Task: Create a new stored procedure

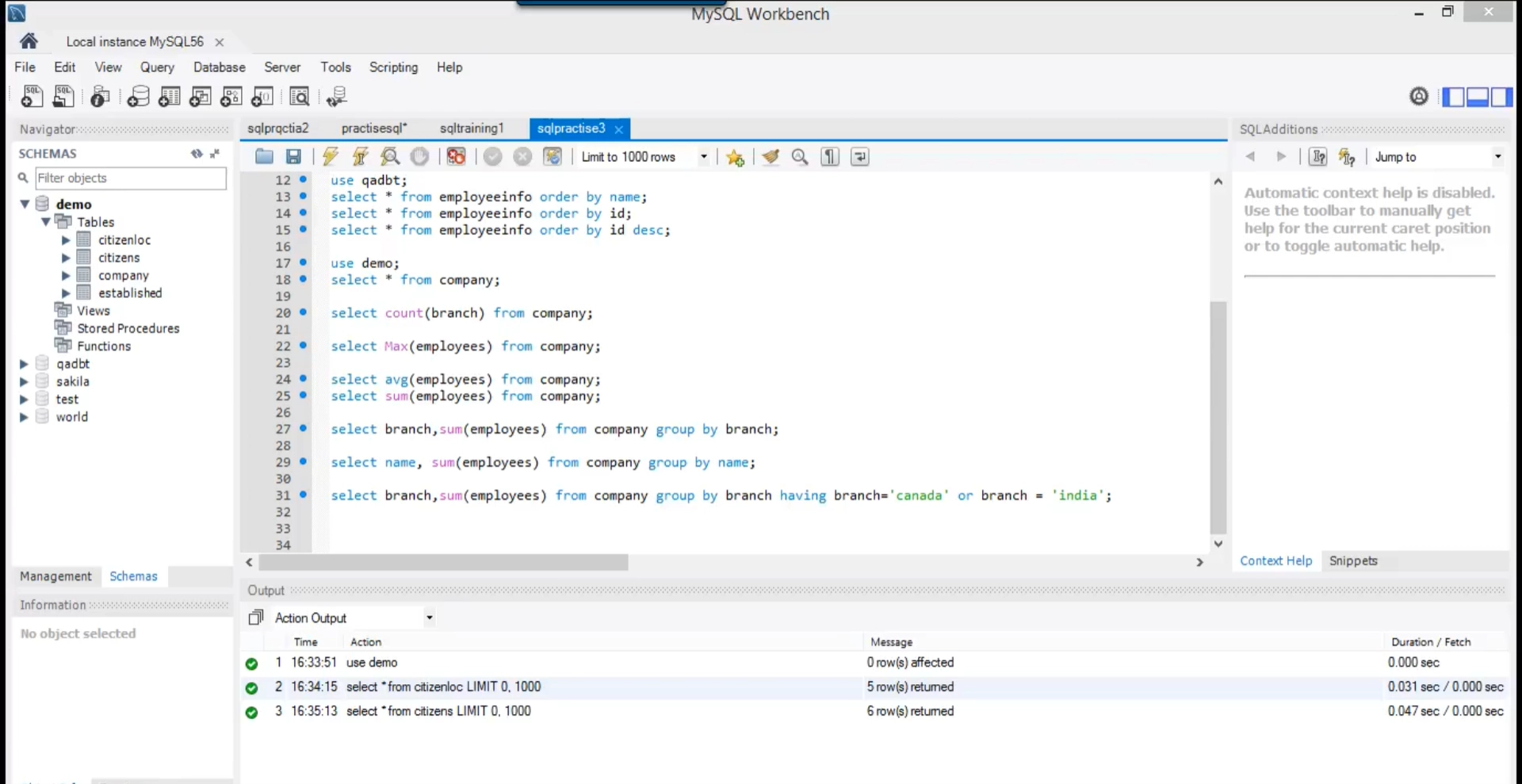Action: [231, 97]
